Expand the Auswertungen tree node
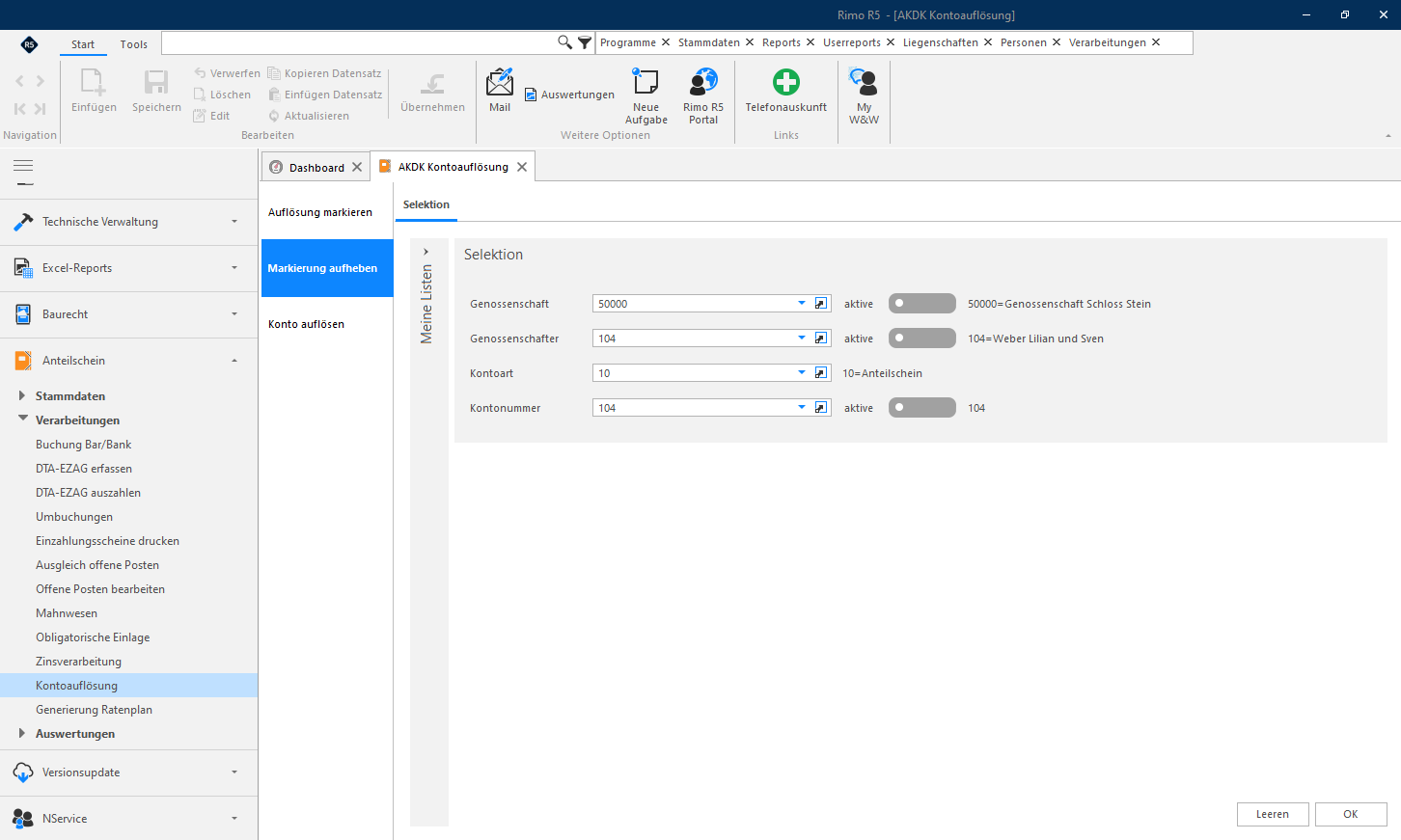The image size is (1401, 840). point(22,733)
